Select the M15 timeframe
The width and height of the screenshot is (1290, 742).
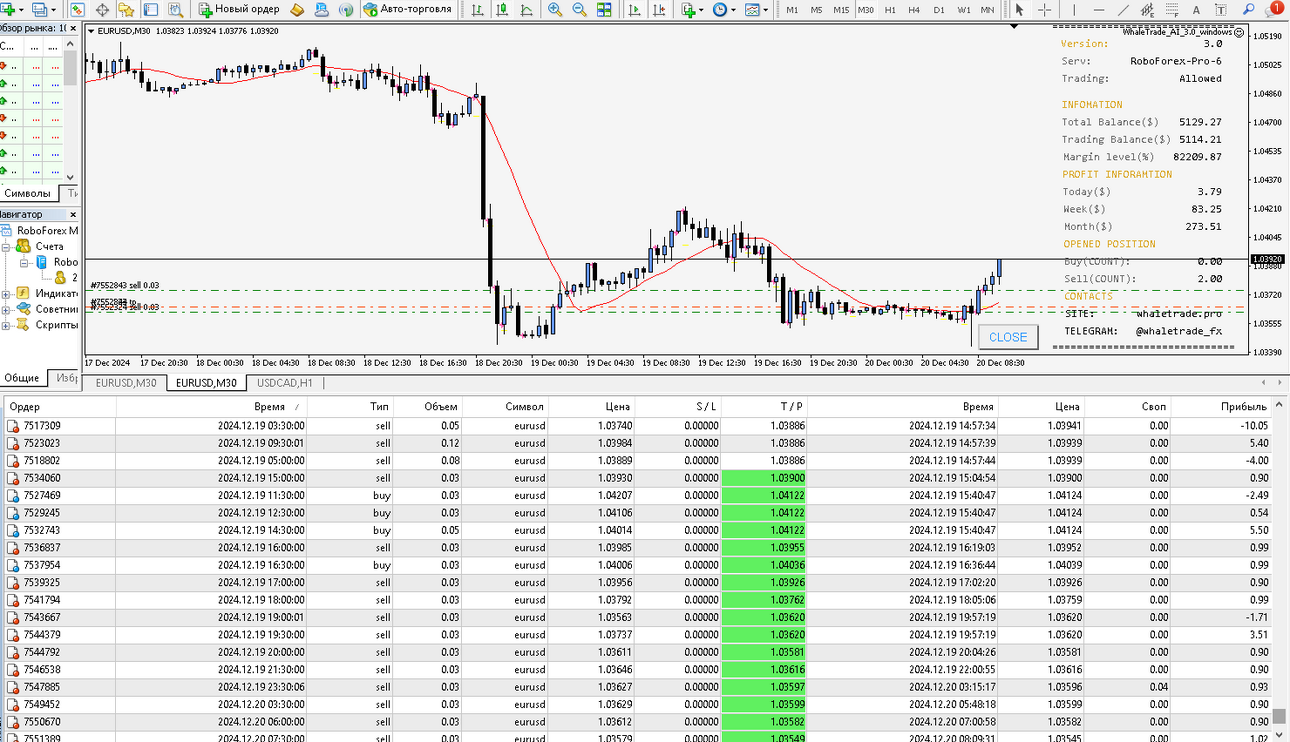pyautogui.click(x=841, y=10)
